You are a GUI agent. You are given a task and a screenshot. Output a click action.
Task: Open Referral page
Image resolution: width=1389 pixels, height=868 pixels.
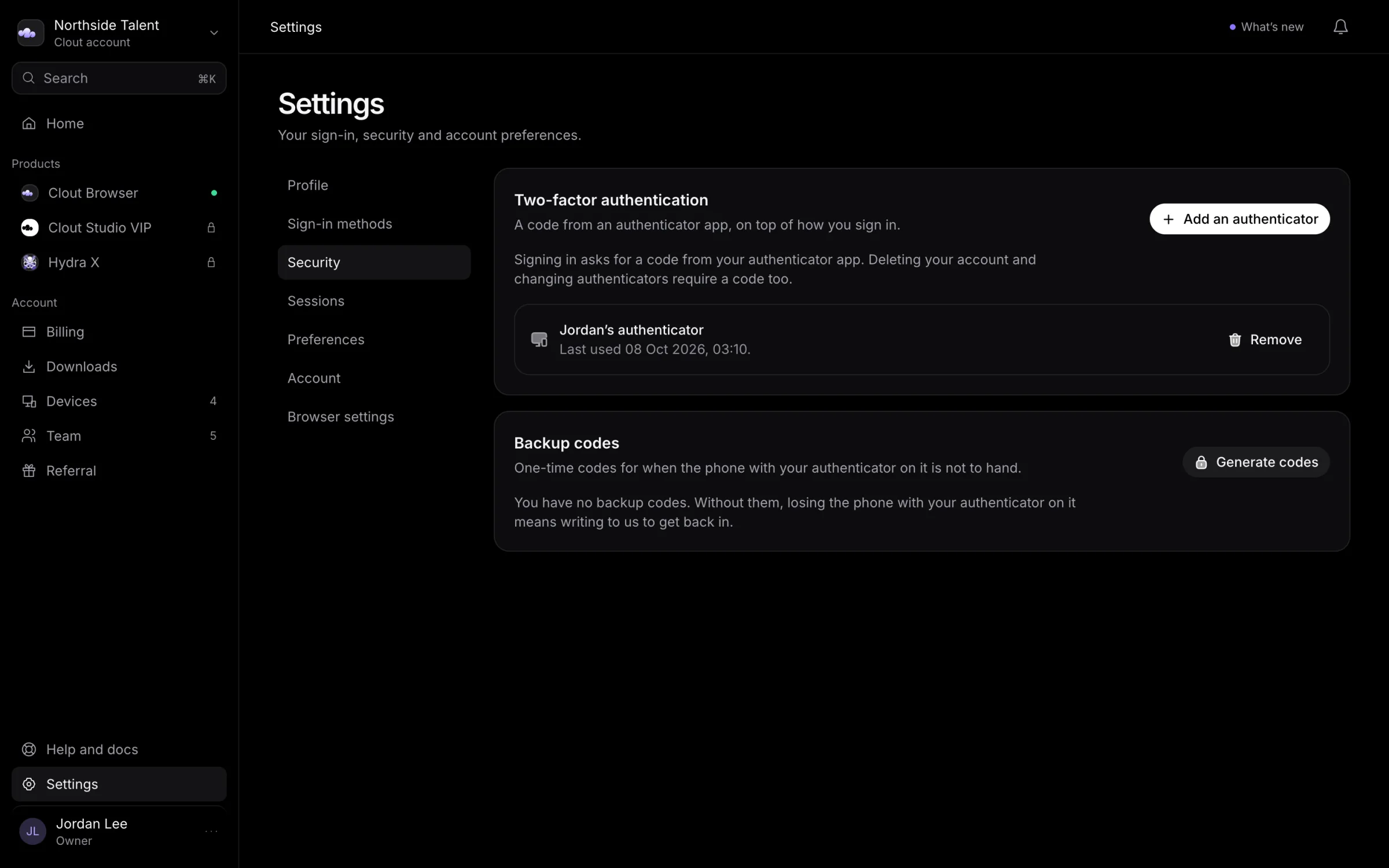tap(119, 470)
